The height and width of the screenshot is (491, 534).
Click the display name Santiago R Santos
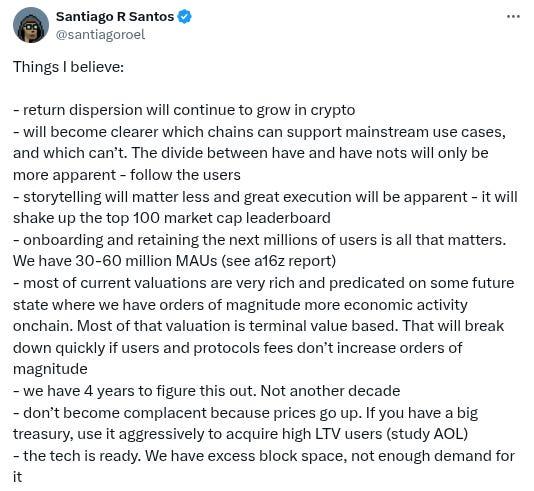[x=115, y=17]
